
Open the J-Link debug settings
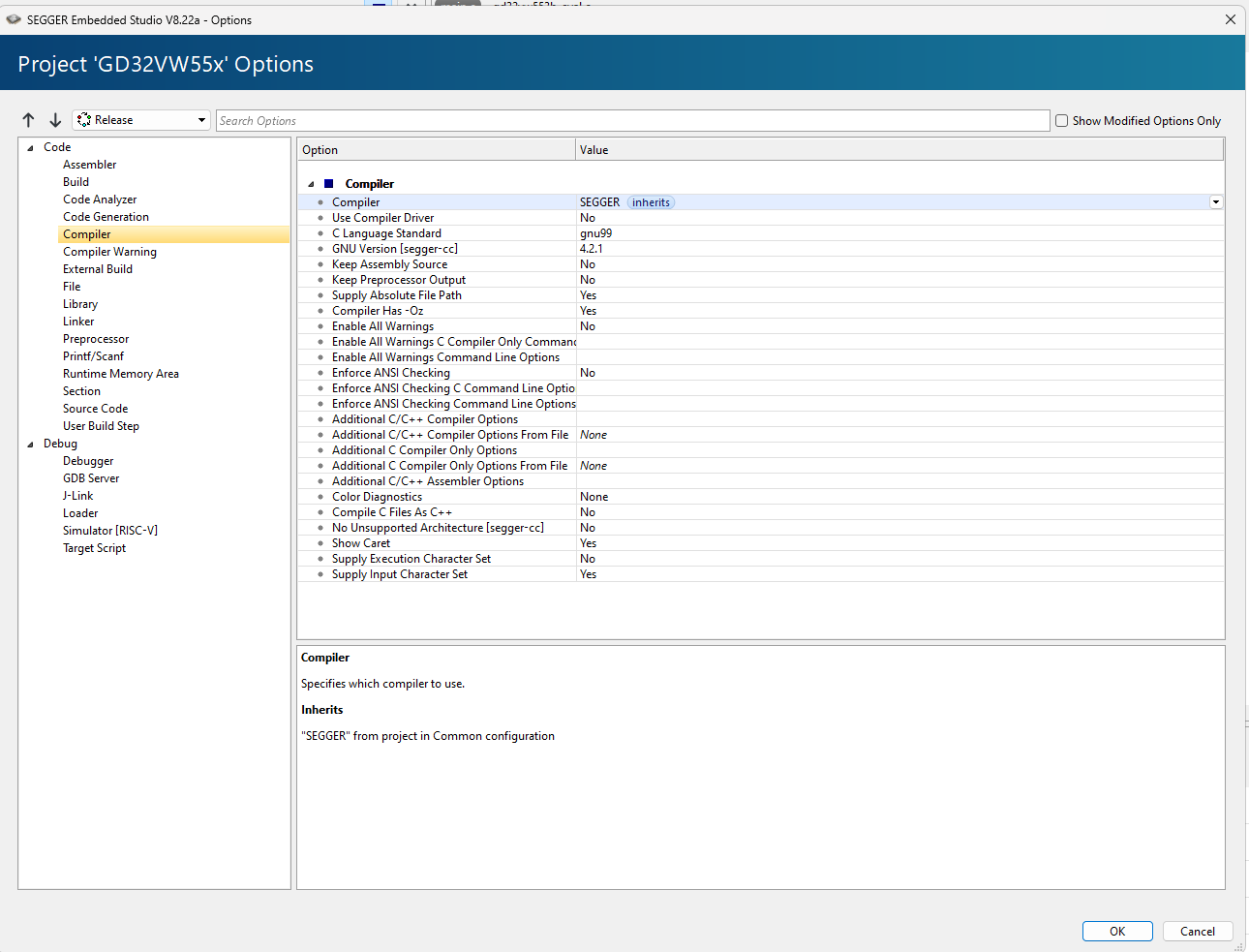[77, 496]
